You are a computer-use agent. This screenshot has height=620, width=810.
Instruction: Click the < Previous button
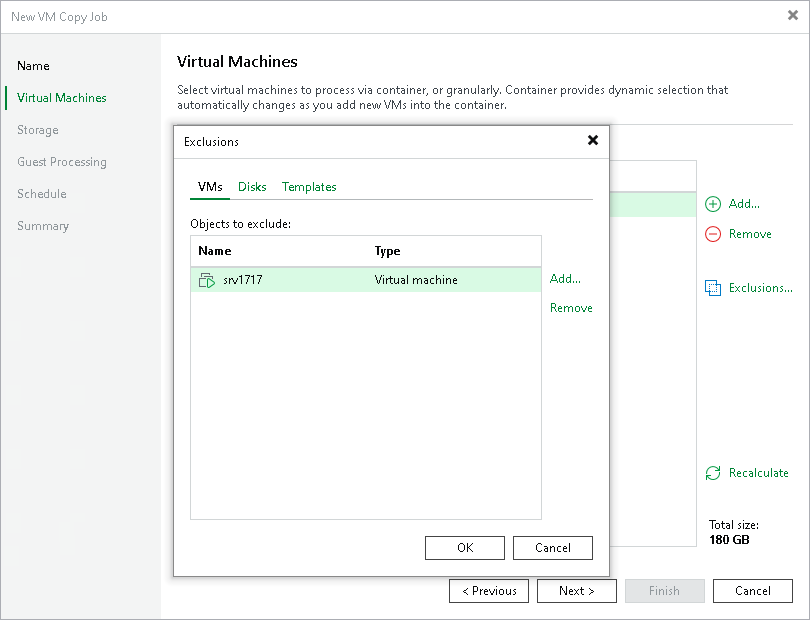489,591
